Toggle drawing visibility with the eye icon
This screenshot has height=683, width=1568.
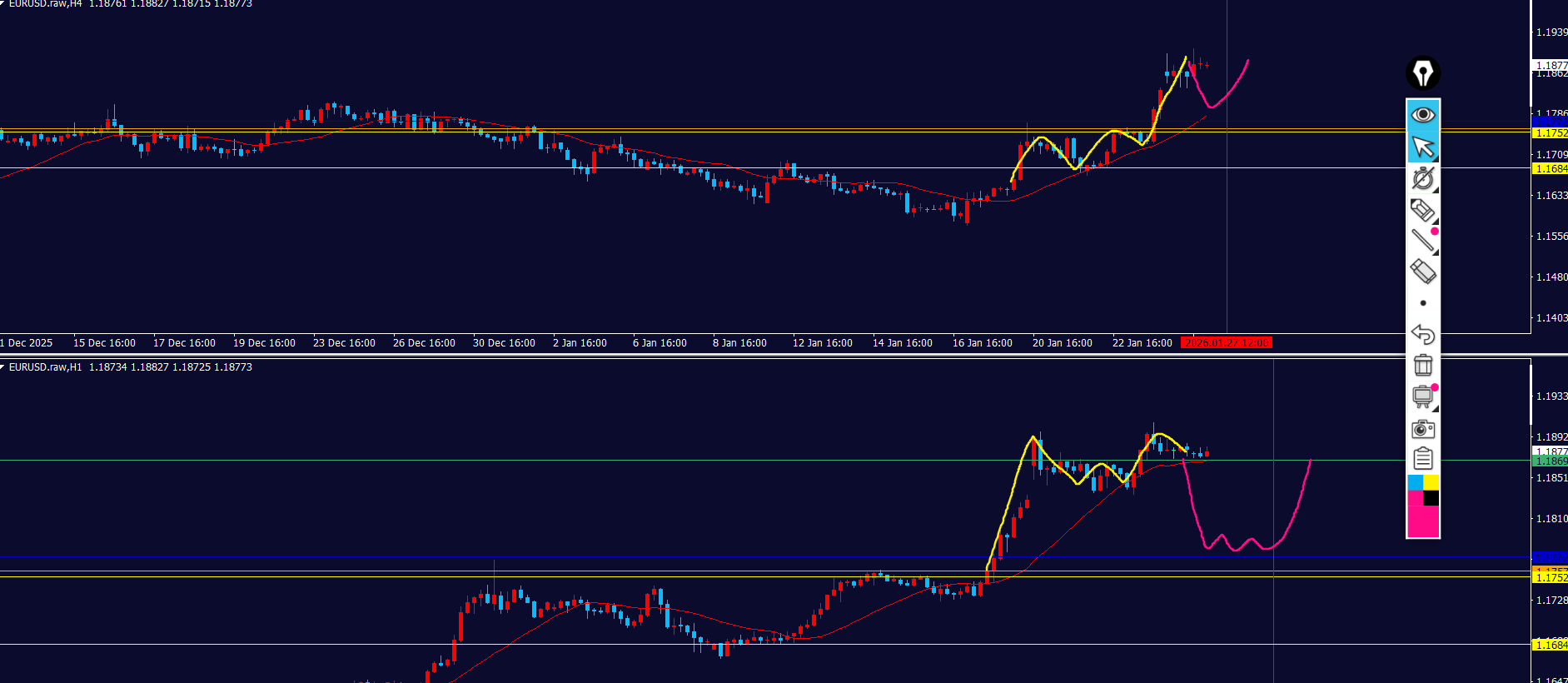tap(1422, 114)
